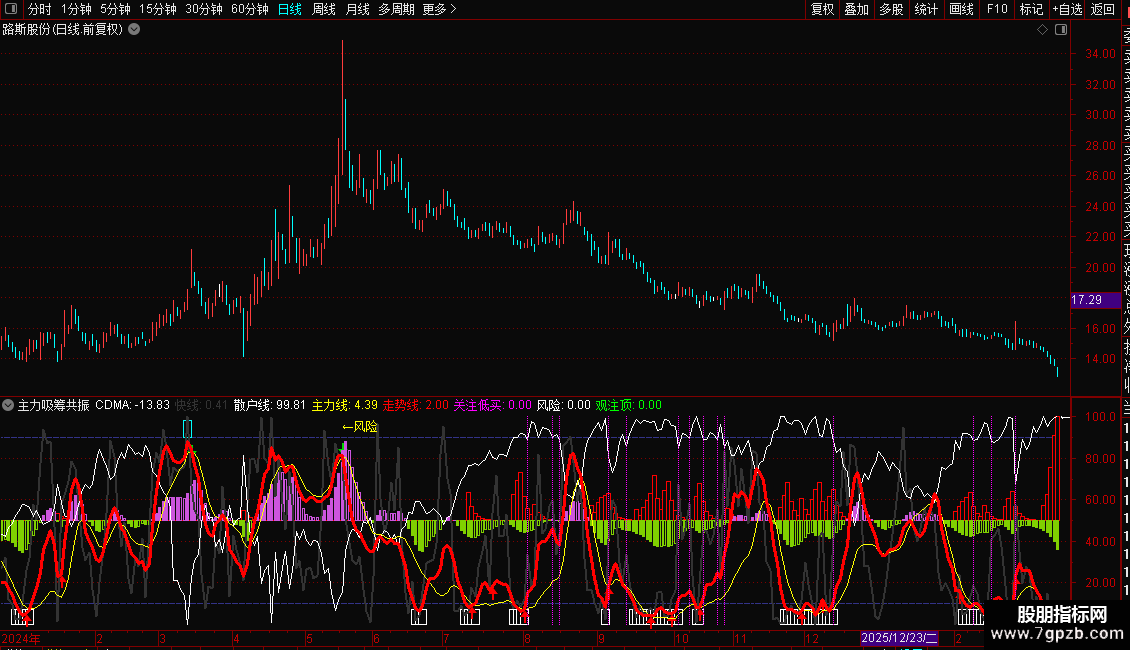The width and height of the screenshot is (1130, 650).
Task: Open the 多股 multi-stock view
Action: coord(891,9)
